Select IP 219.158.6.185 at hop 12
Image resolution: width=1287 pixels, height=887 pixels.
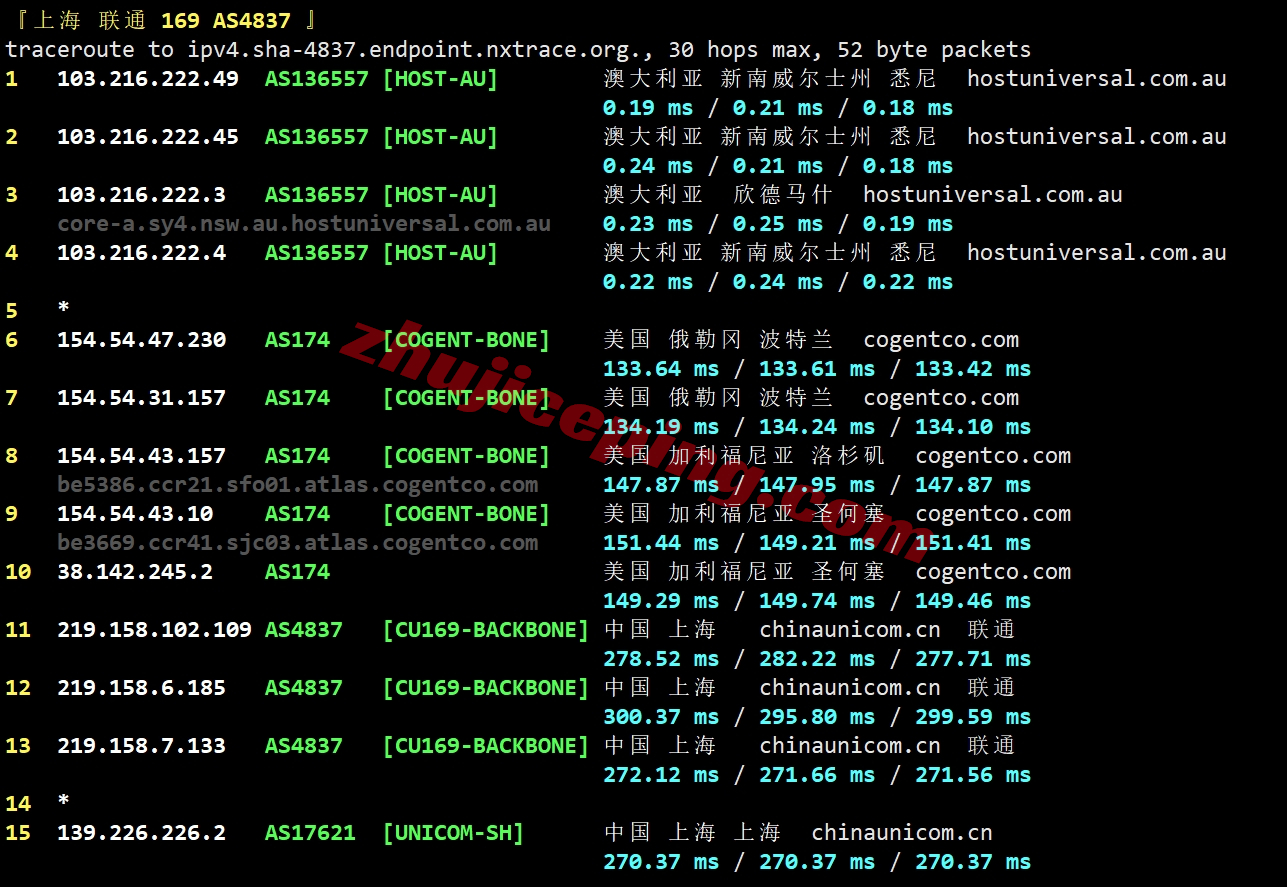coord(141,688)
